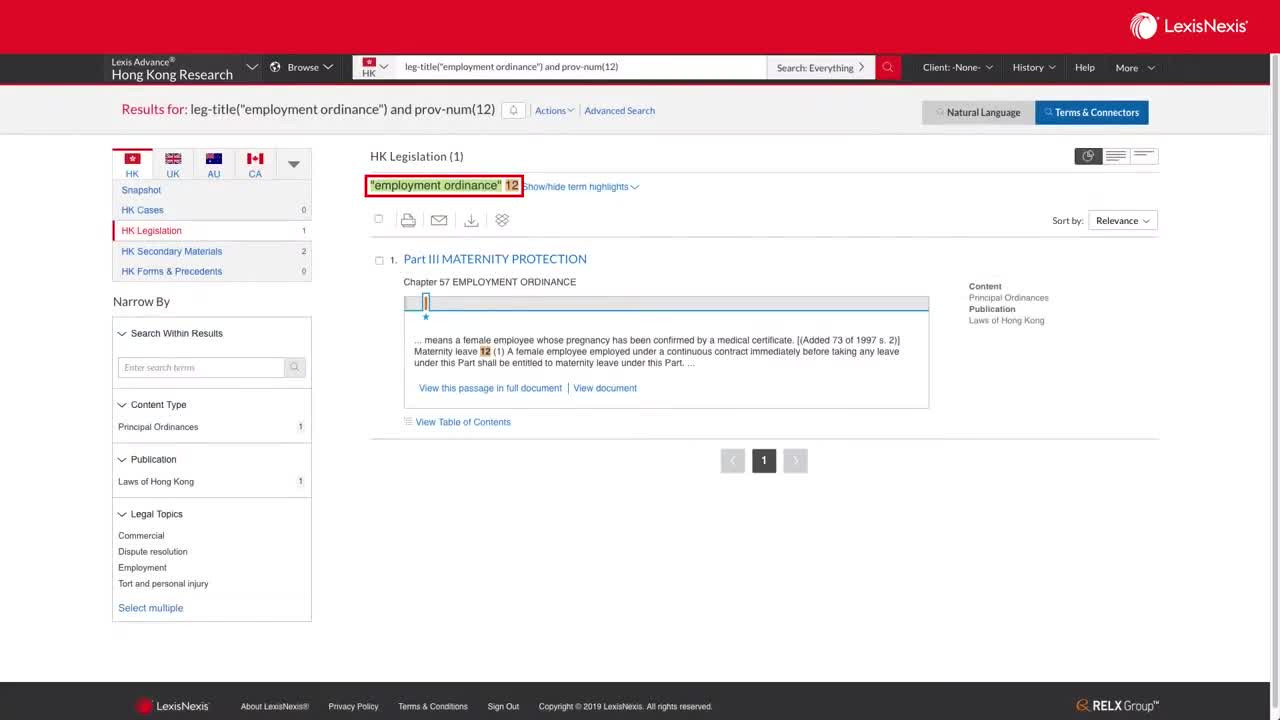
Task: Open Advanced Search link
Action: 620,111
